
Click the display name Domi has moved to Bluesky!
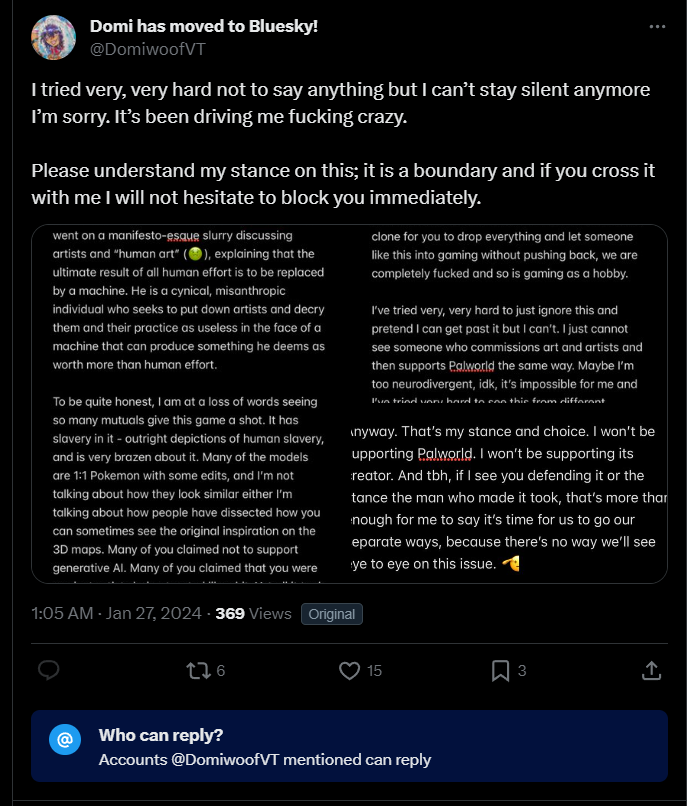(204, 26)
